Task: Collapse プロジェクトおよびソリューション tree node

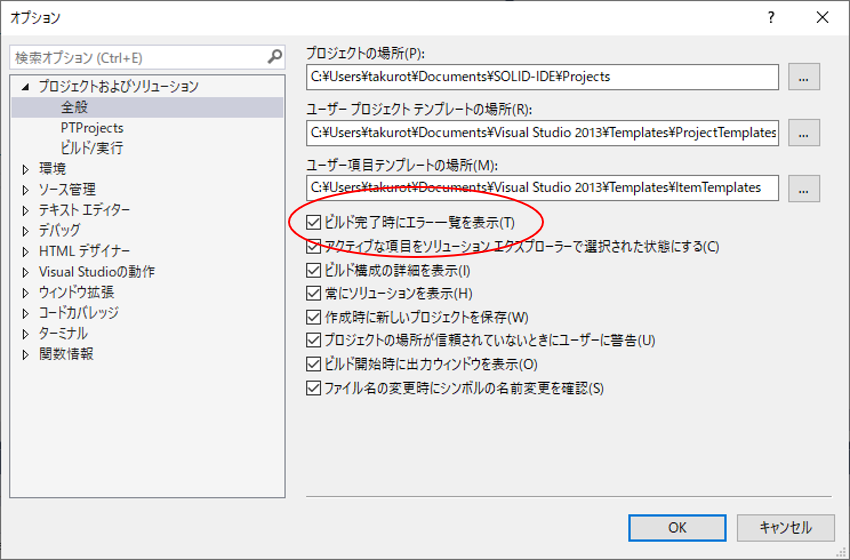Action: point(26,87)
